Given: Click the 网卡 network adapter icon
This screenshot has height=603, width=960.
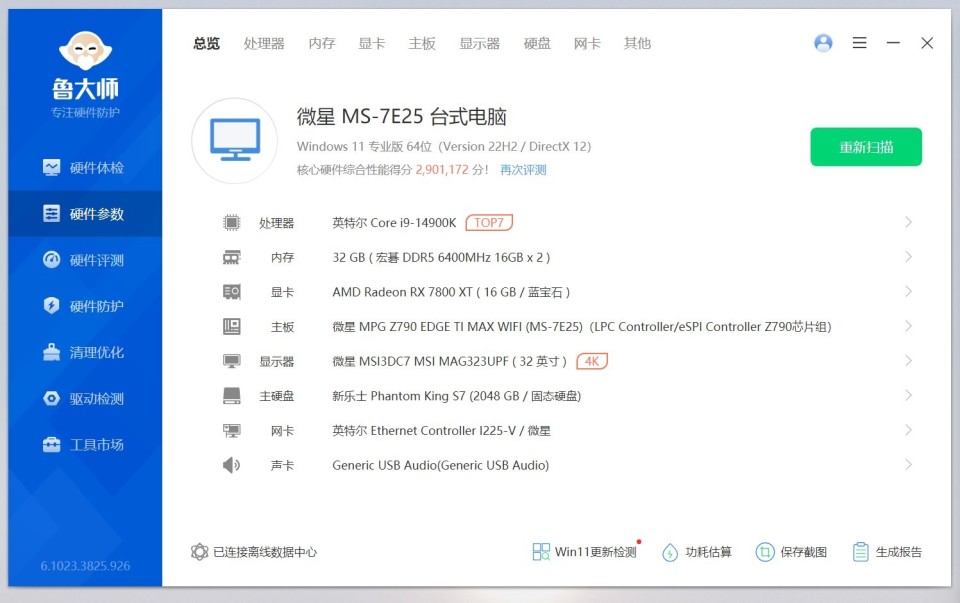Looking at the screenshot, I should (231, 430).
